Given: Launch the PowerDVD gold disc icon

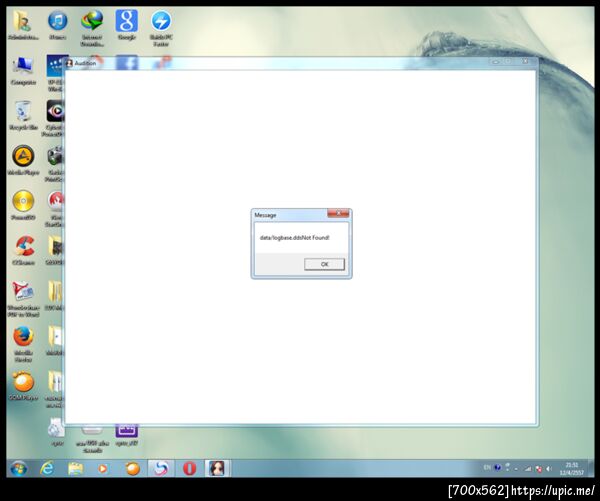Looking at the screenshot, I should click(x=23, y=206).
